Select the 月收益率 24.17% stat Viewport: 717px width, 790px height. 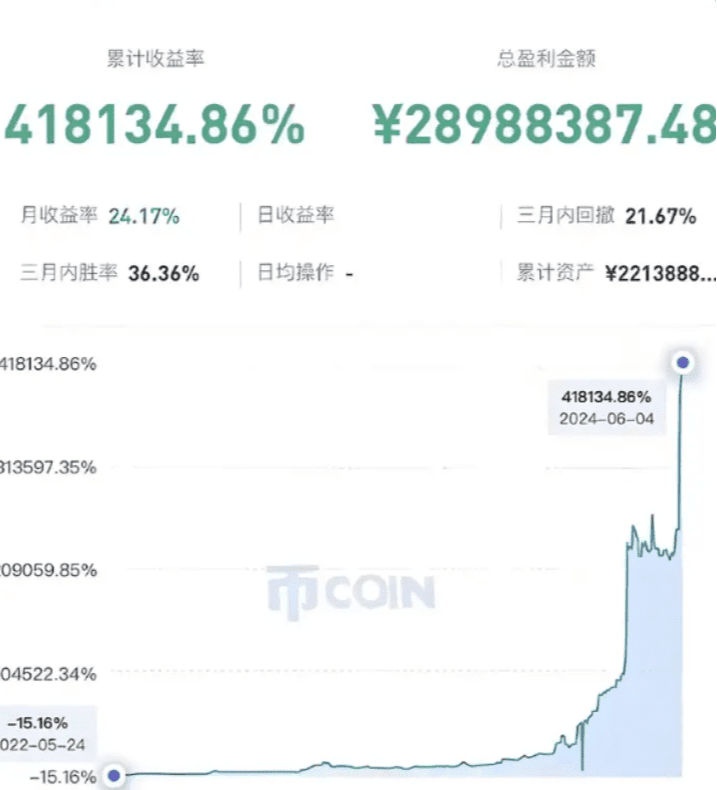tap(100, 216)
